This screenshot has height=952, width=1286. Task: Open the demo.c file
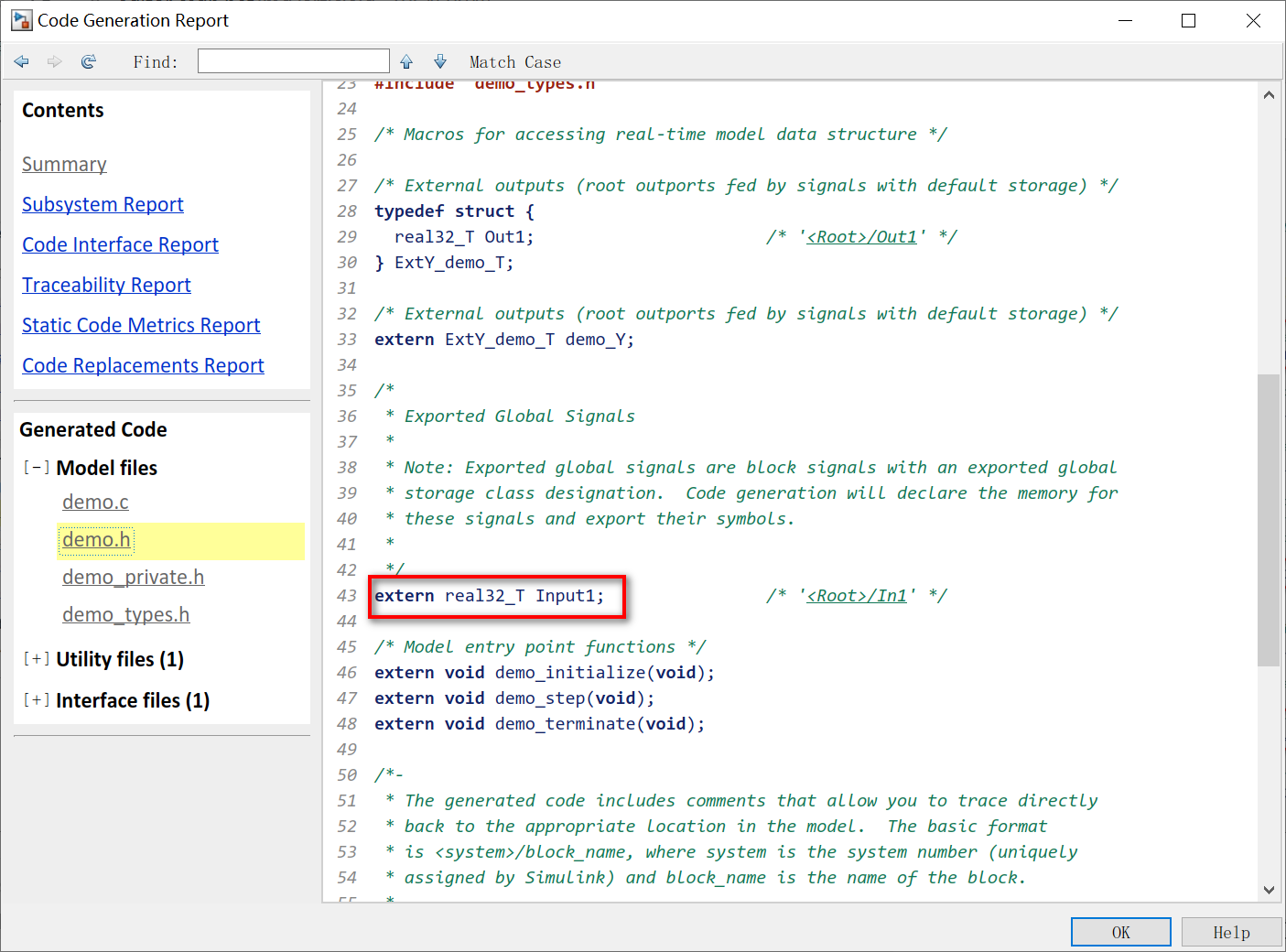pos(95,502)
